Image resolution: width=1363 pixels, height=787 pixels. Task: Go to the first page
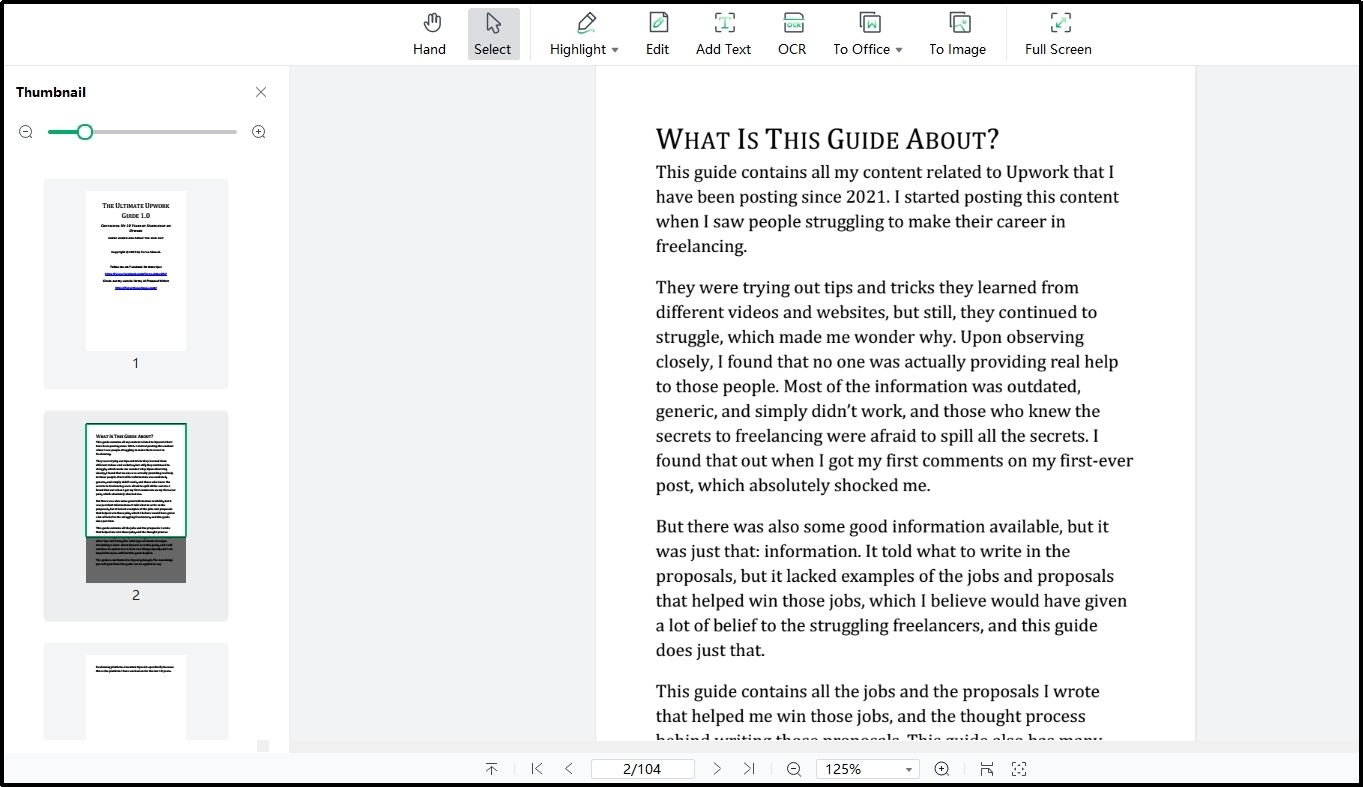(537, 769)
